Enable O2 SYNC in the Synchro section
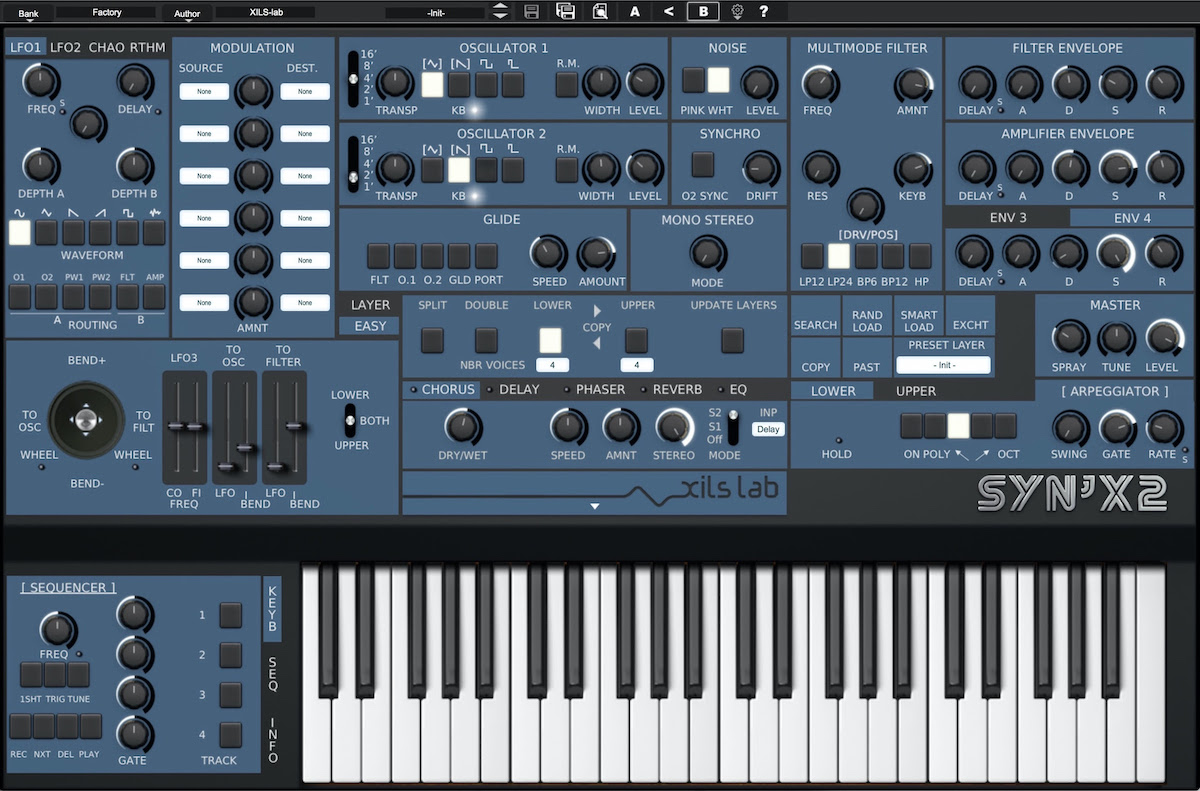The image size is (1200, 791). point(702,165)
